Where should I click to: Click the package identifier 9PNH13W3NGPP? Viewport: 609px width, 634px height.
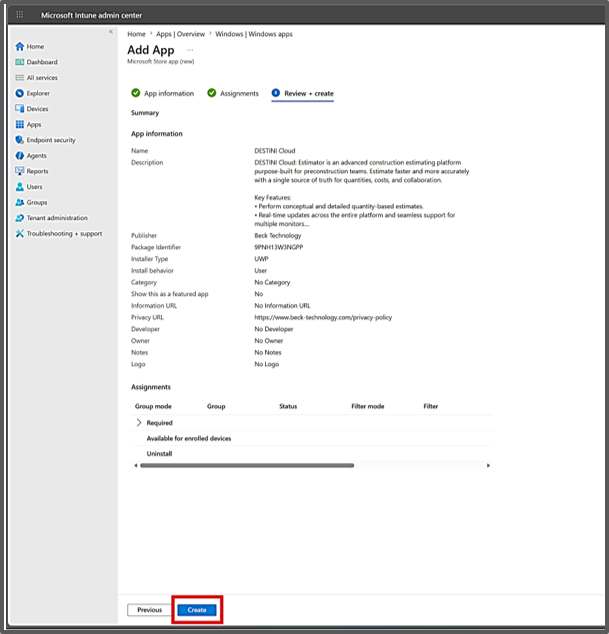[x=279, y=247]
